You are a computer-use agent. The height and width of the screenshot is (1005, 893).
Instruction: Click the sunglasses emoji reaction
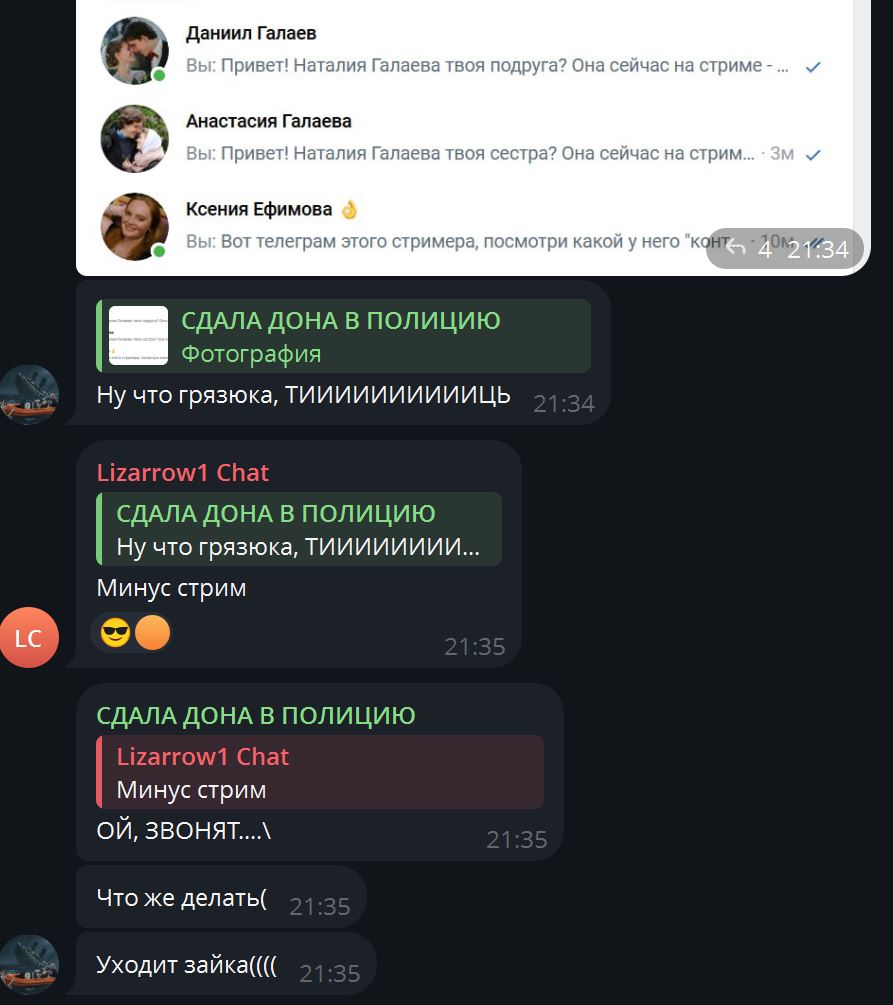[115, 633]
